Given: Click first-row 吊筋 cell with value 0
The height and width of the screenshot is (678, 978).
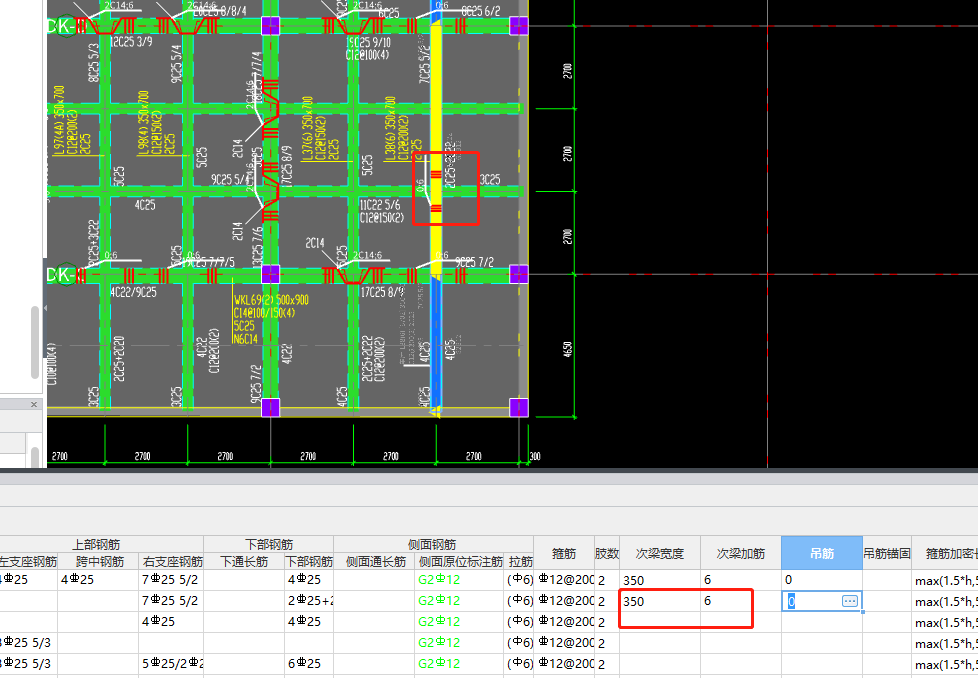Looking at the screenshot, I should point(822,580).
